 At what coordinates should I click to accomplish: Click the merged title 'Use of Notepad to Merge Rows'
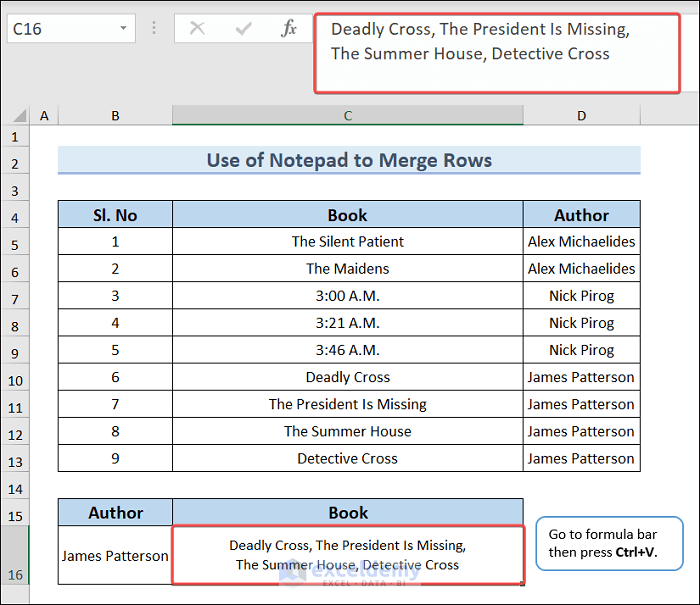click(x=349, y=160)
